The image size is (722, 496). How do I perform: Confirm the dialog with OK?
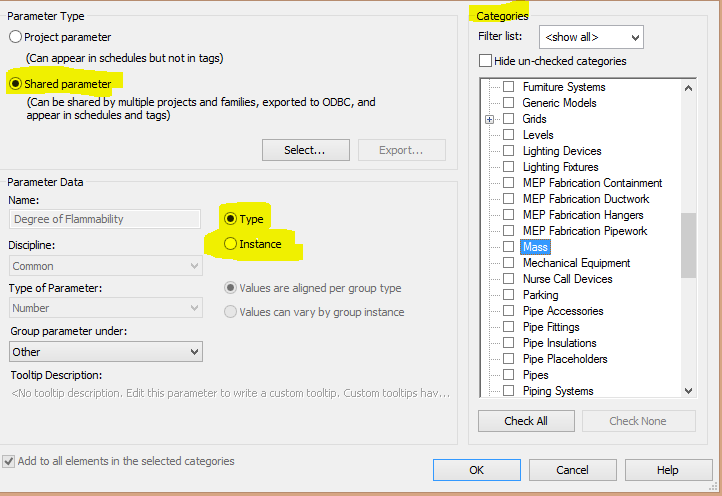[x=477, y=470]
